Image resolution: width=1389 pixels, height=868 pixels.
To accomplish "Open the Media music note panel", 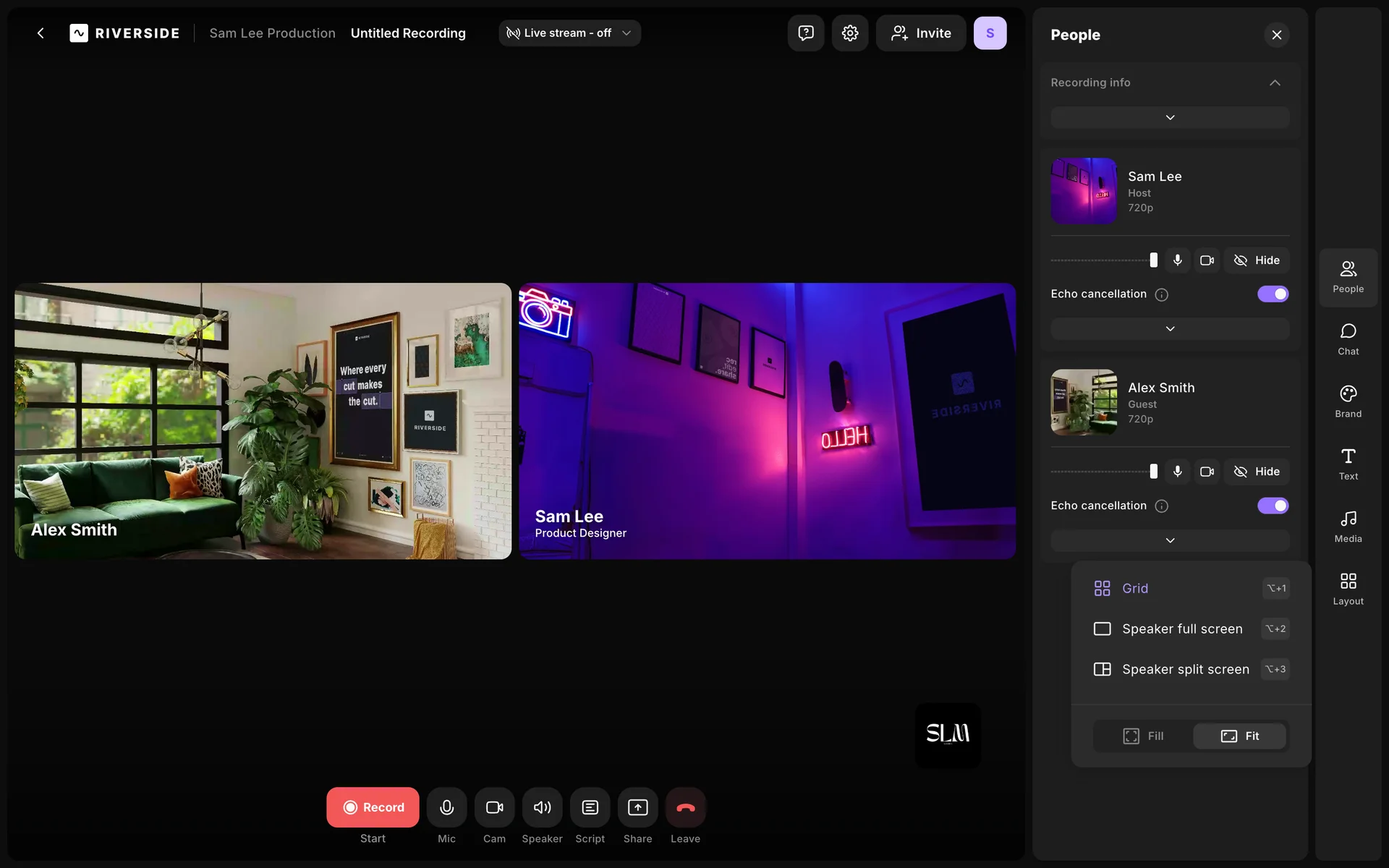I will (x=1348, y=527).
